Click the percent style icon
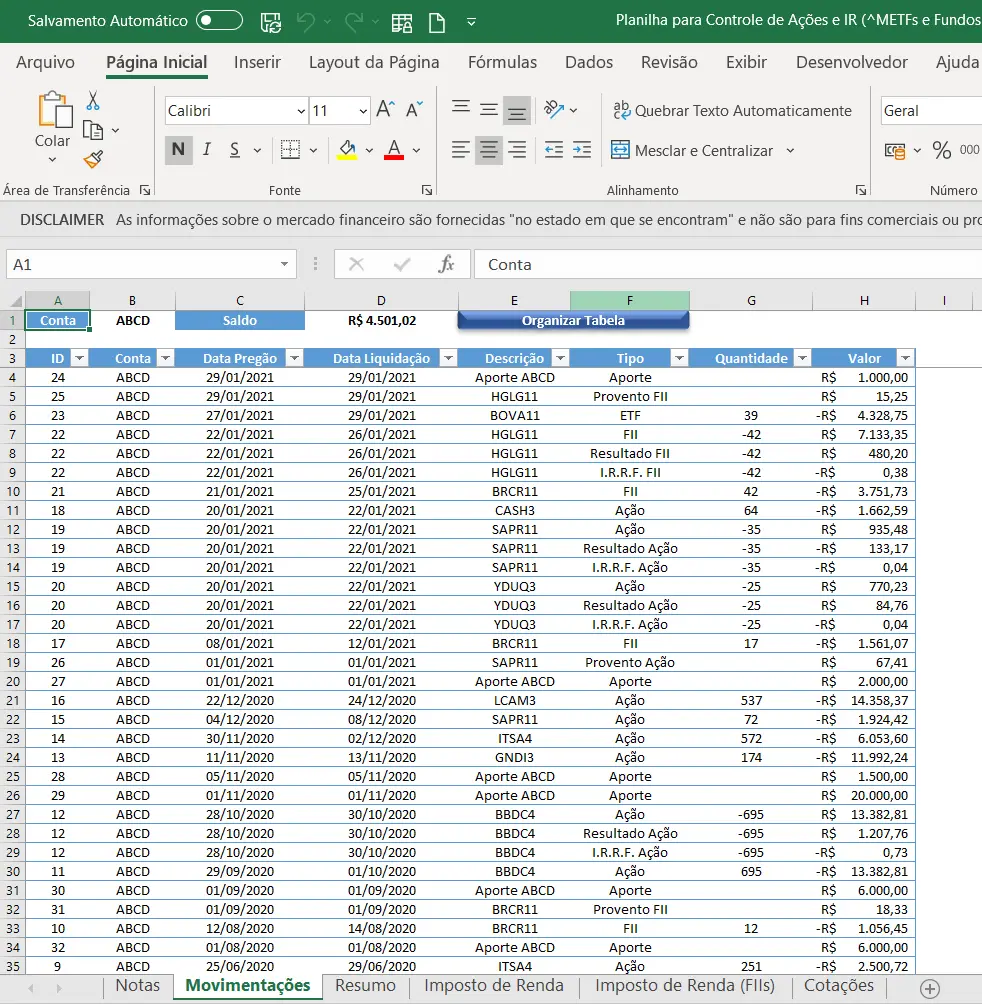The image size is (982, 1004). (942, 150)
